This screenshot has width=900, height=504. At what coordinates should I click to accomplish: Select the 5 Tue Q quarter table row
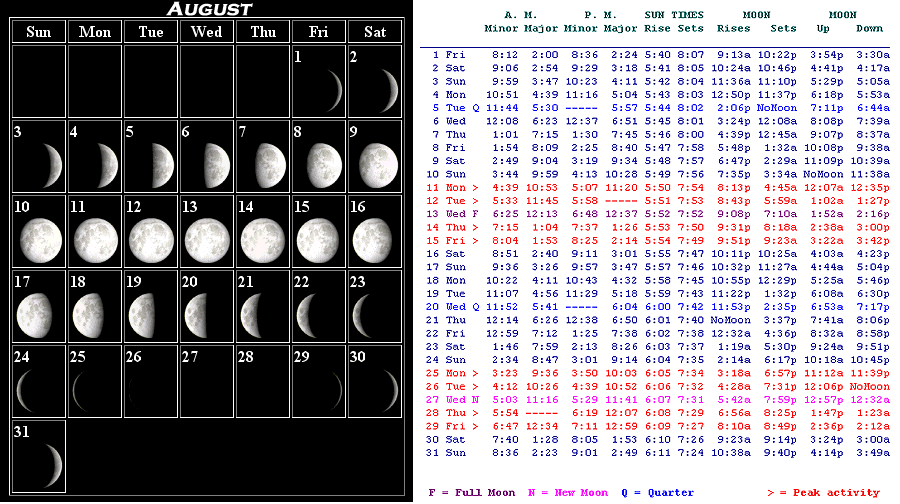[657, 107]
